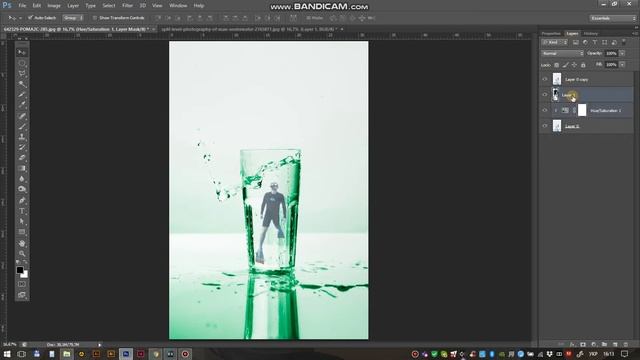Select the Rectangle shape tool

(x=22, y=232)
